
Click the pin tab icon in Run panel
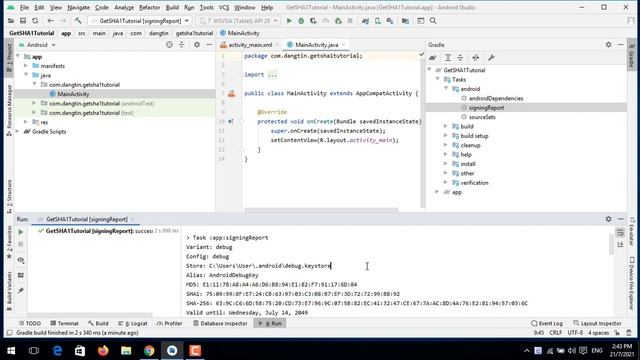[x=21, y=291]
